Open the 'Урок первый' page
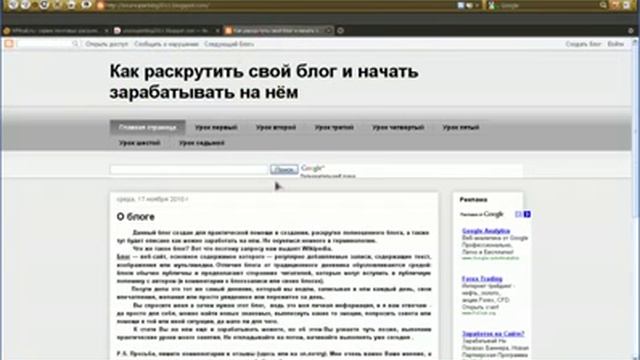 216,127
